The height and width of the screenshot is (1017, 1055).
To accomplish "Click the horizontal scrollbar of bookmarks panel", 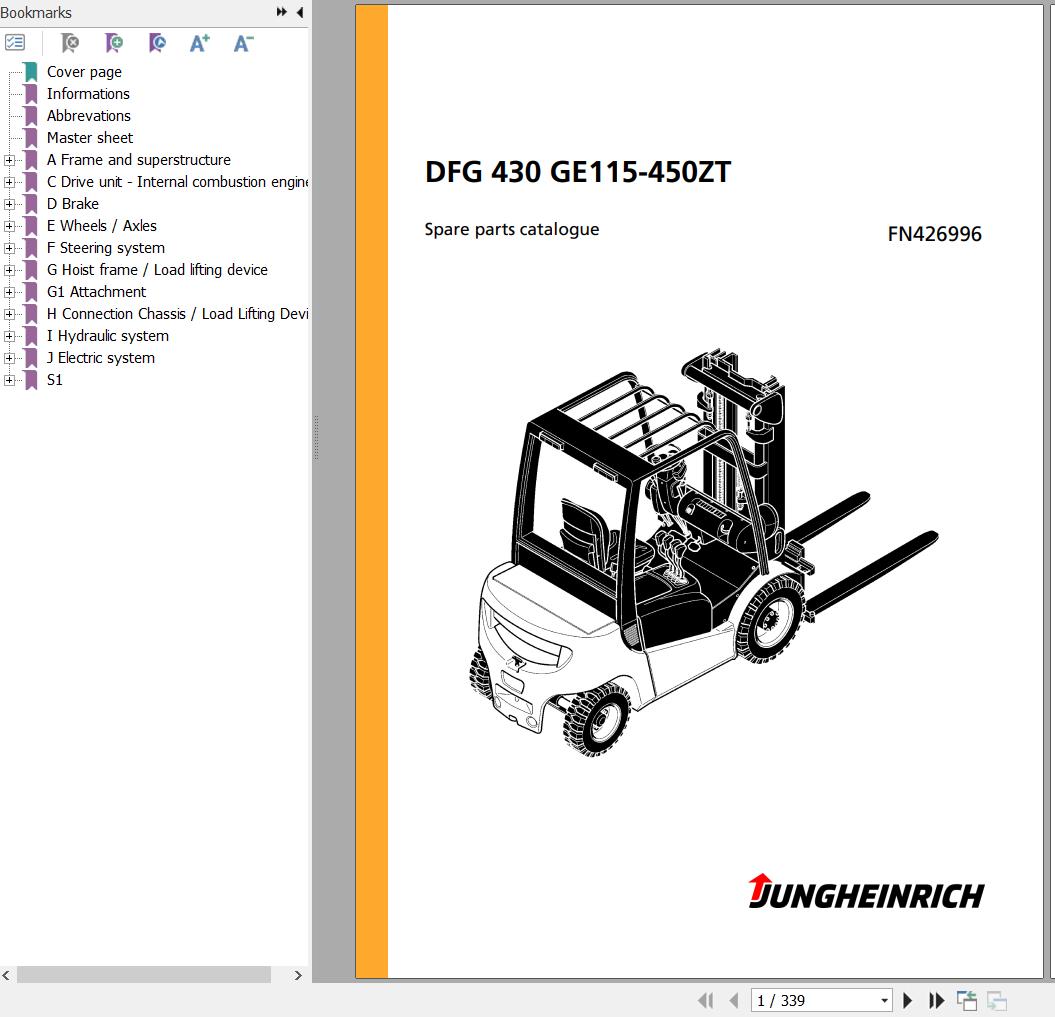I will point(143,973).
